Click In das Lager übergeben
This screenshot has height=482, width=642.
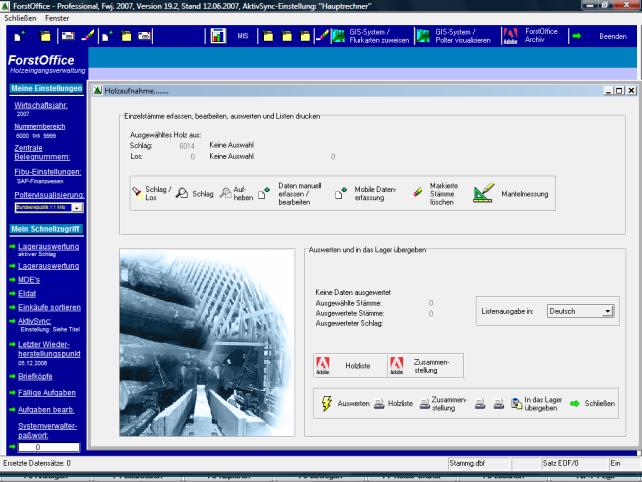[x=536, y=403]
